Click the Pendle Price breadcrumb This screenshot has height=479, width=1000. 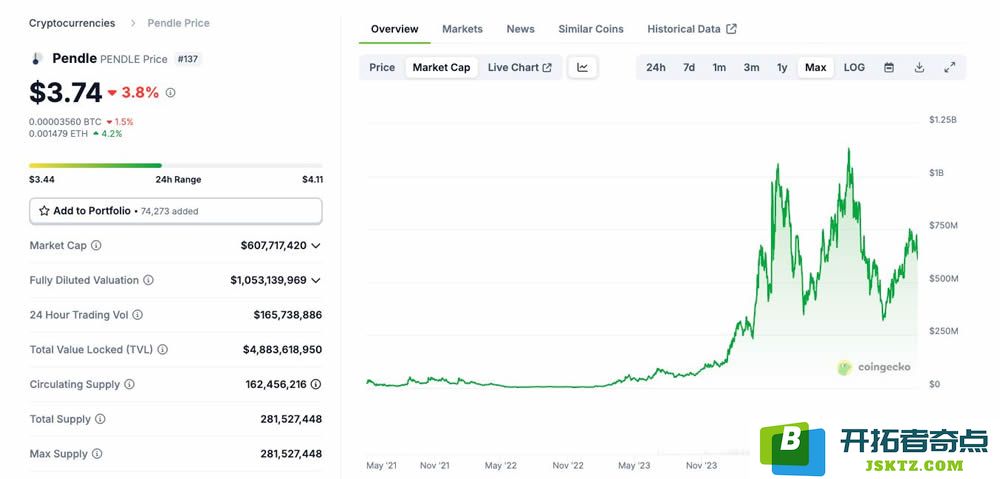click(179, 23)
